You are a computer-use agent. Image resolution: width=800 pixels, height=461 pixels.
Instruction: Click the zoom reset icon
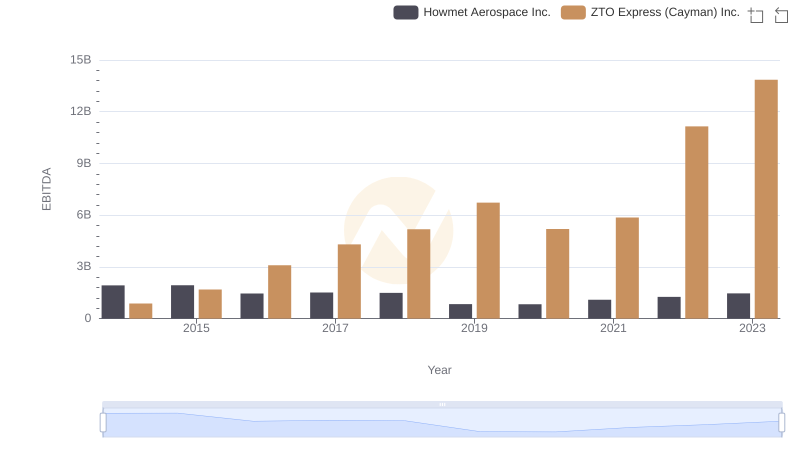781,15
